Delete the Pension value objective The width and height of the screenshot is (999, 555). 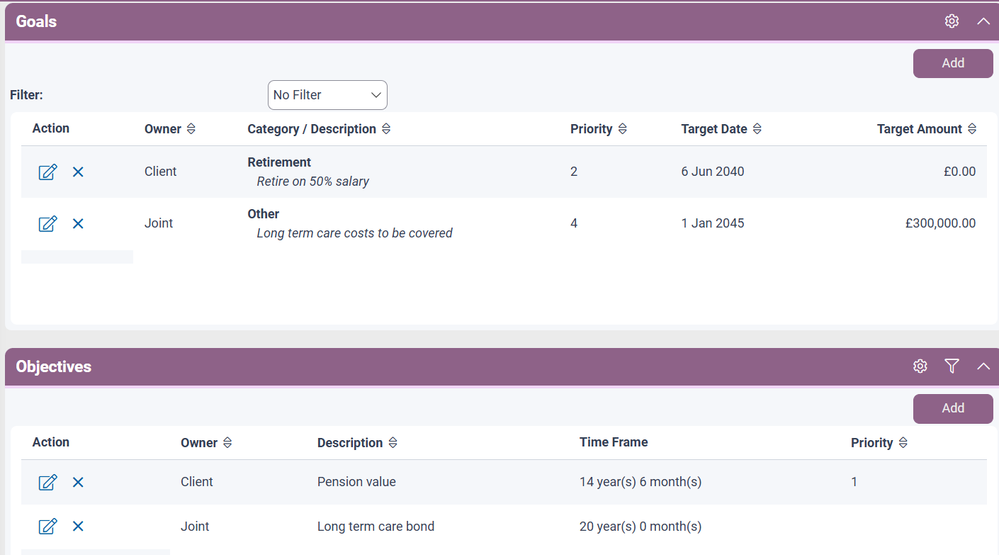78,482
